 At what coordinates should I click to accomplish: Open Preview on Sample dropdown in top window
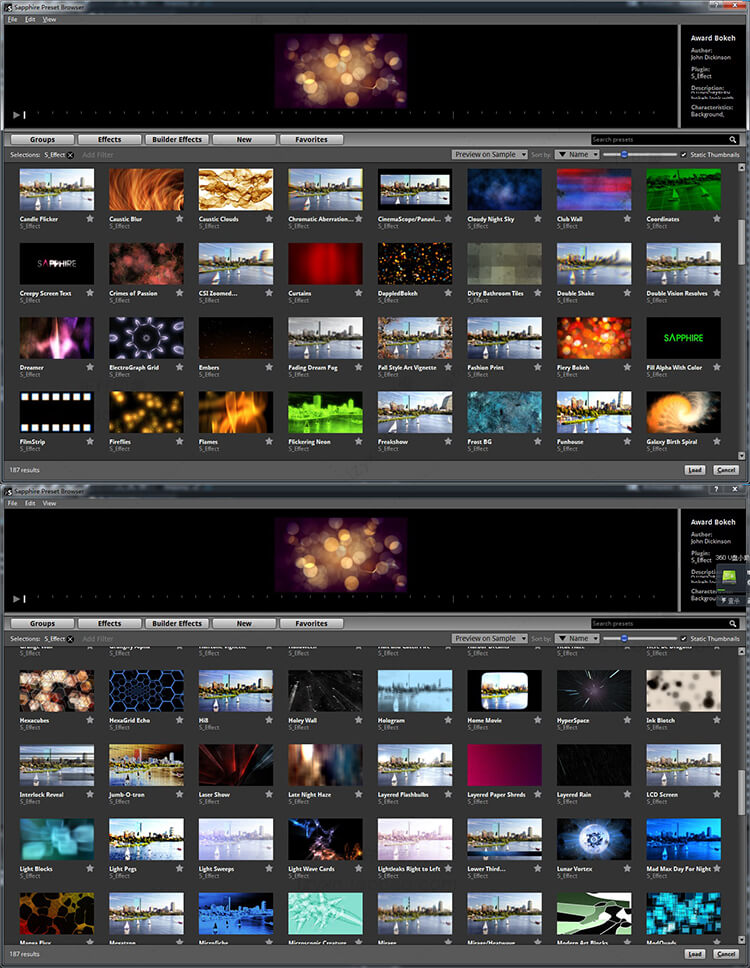point(490,154)
